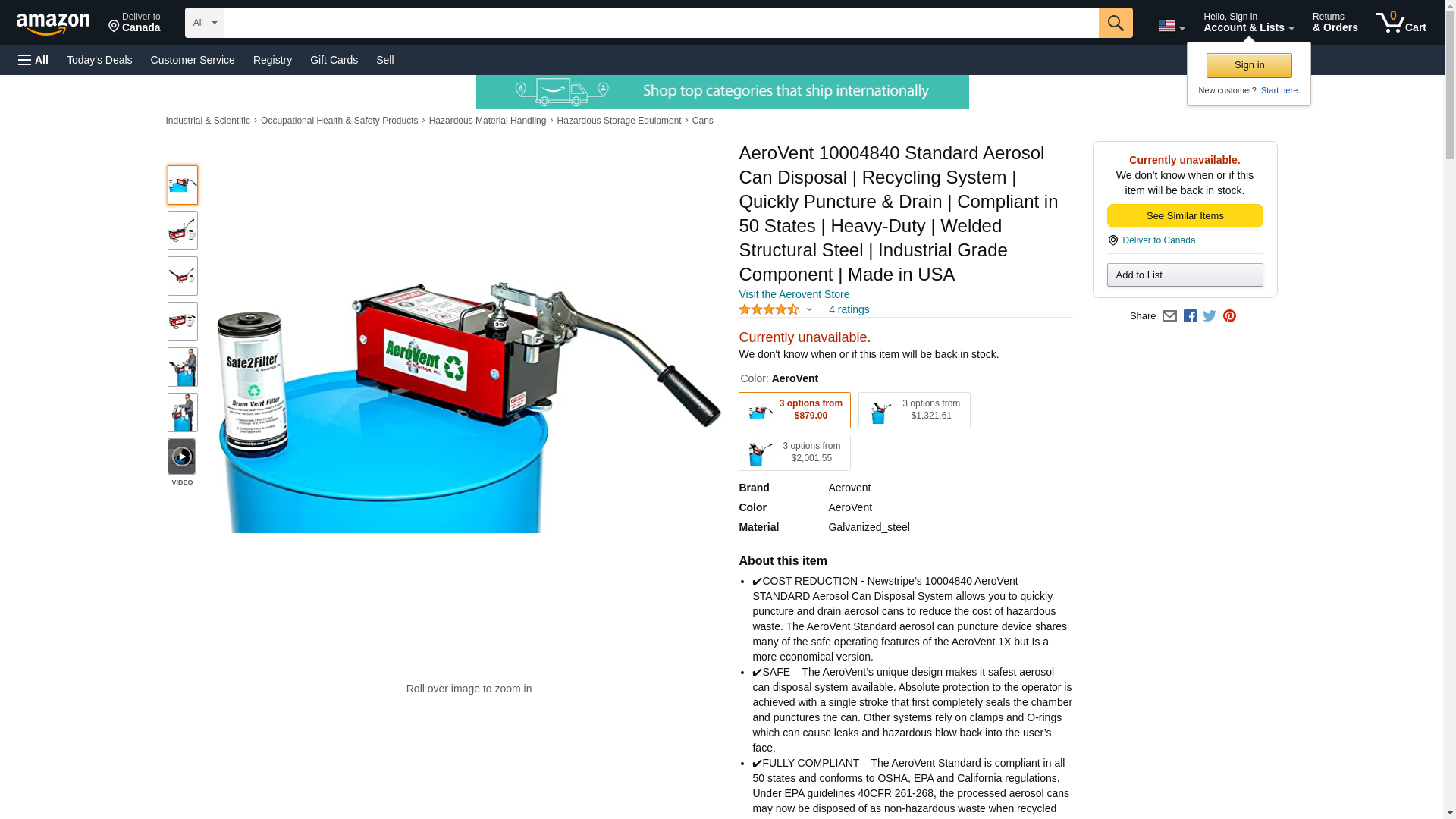1456x819 pixels.
Task: Share product on Pinterest icon
Action: [1229, 316]
